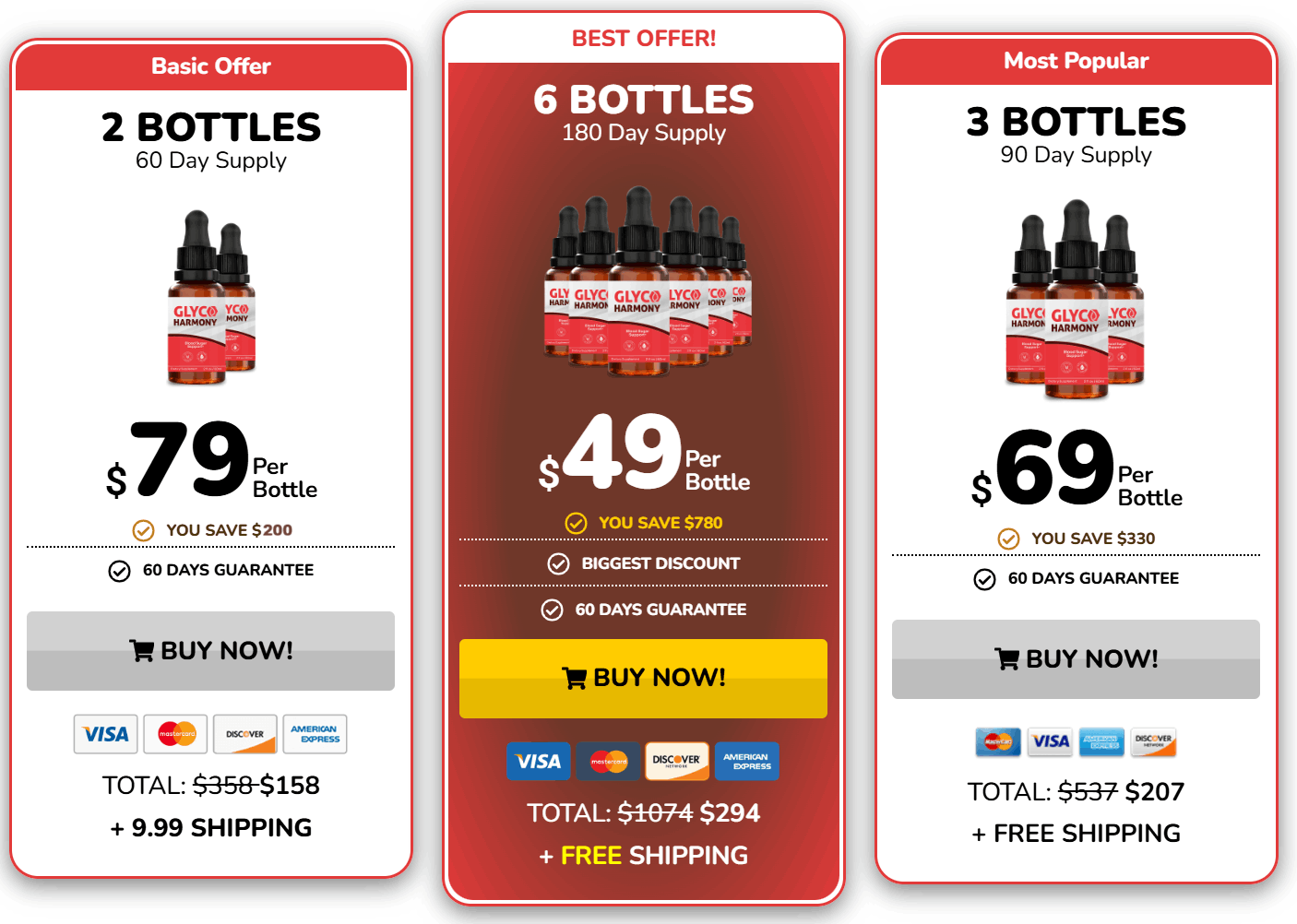This screenshot has height=924, width=1297.
Task: Buy the 3 Bottles Most Popular offer
Action: pos(1076,659)
